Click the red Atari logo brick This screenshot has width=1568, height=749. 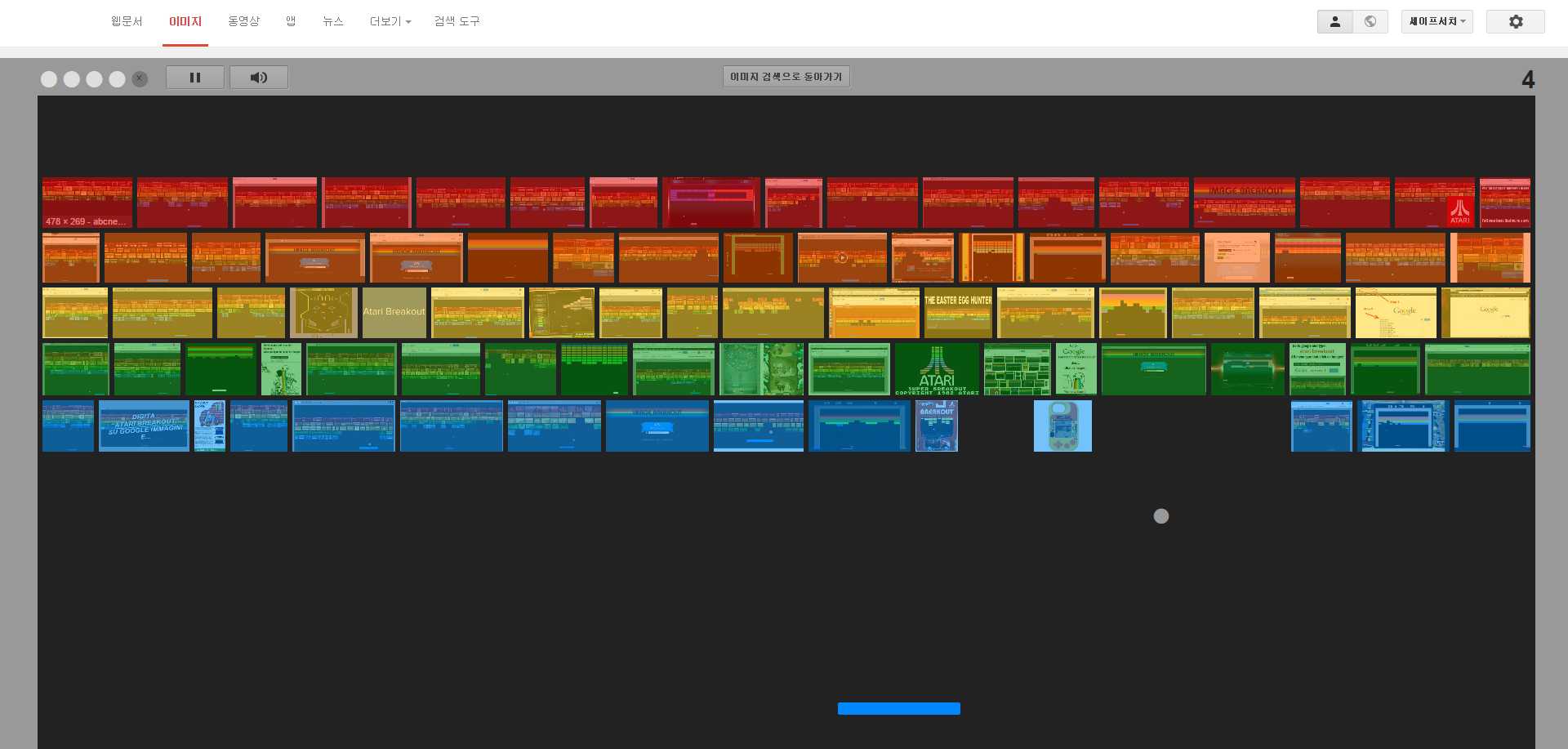[x=1435, y=203]
